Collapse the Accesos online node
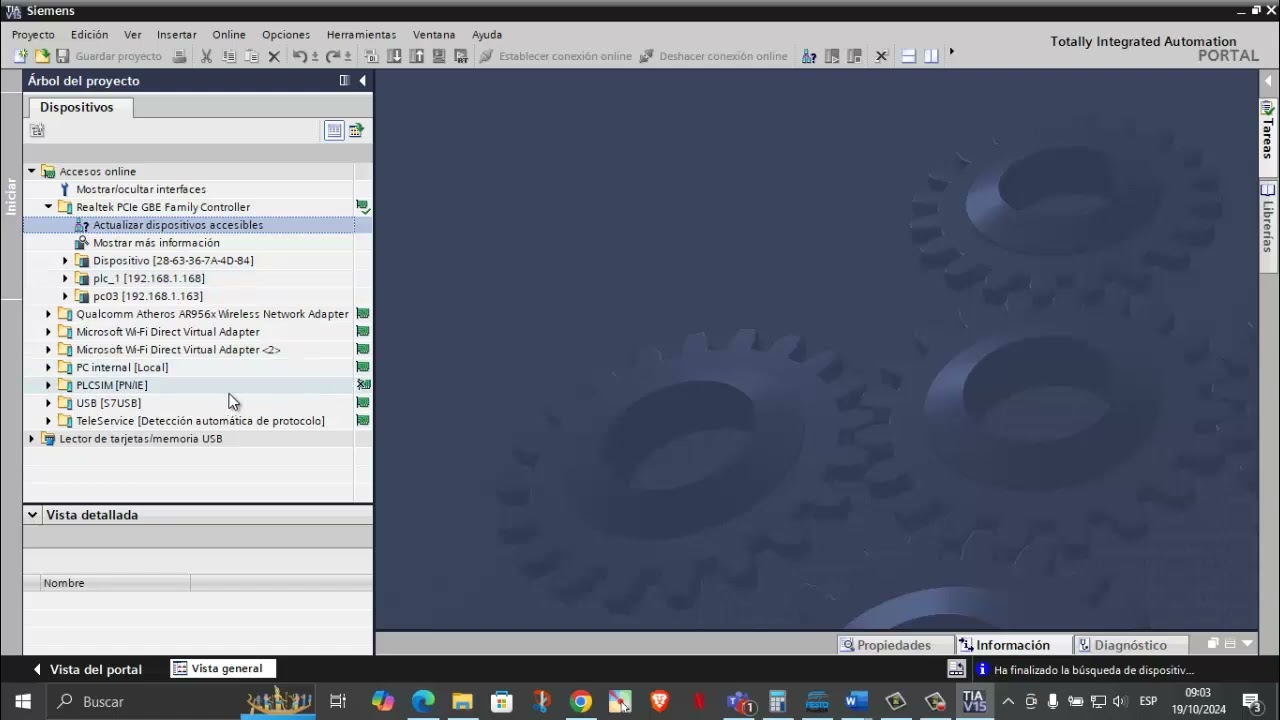The height and width of the screenshot is (720, 1280). click(32, 171)
